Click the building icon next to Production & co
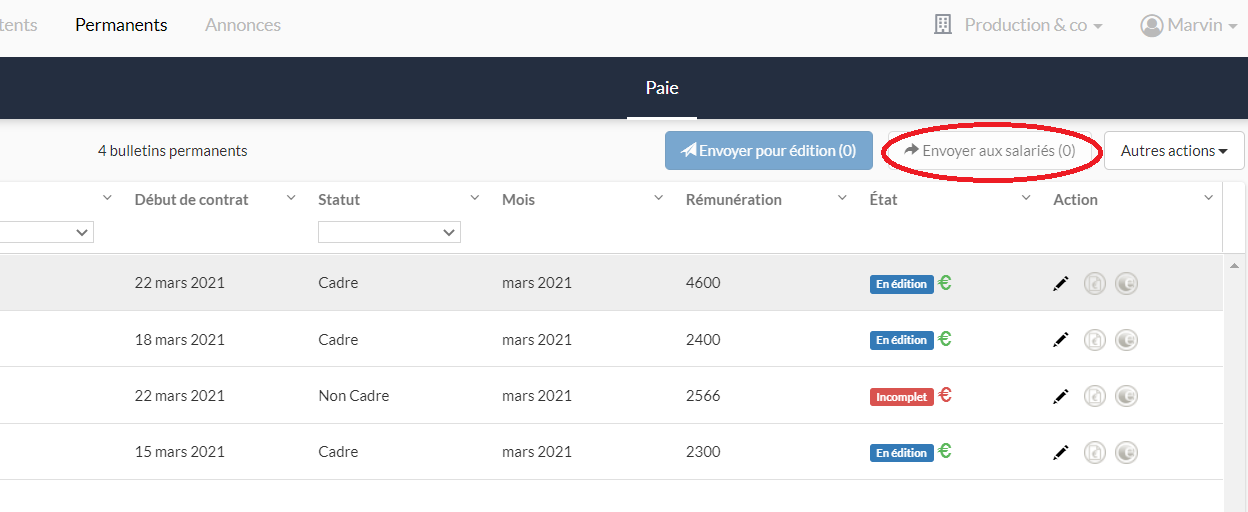The height and width of the screenshot is (512, 1248). [x=942, y=25]
